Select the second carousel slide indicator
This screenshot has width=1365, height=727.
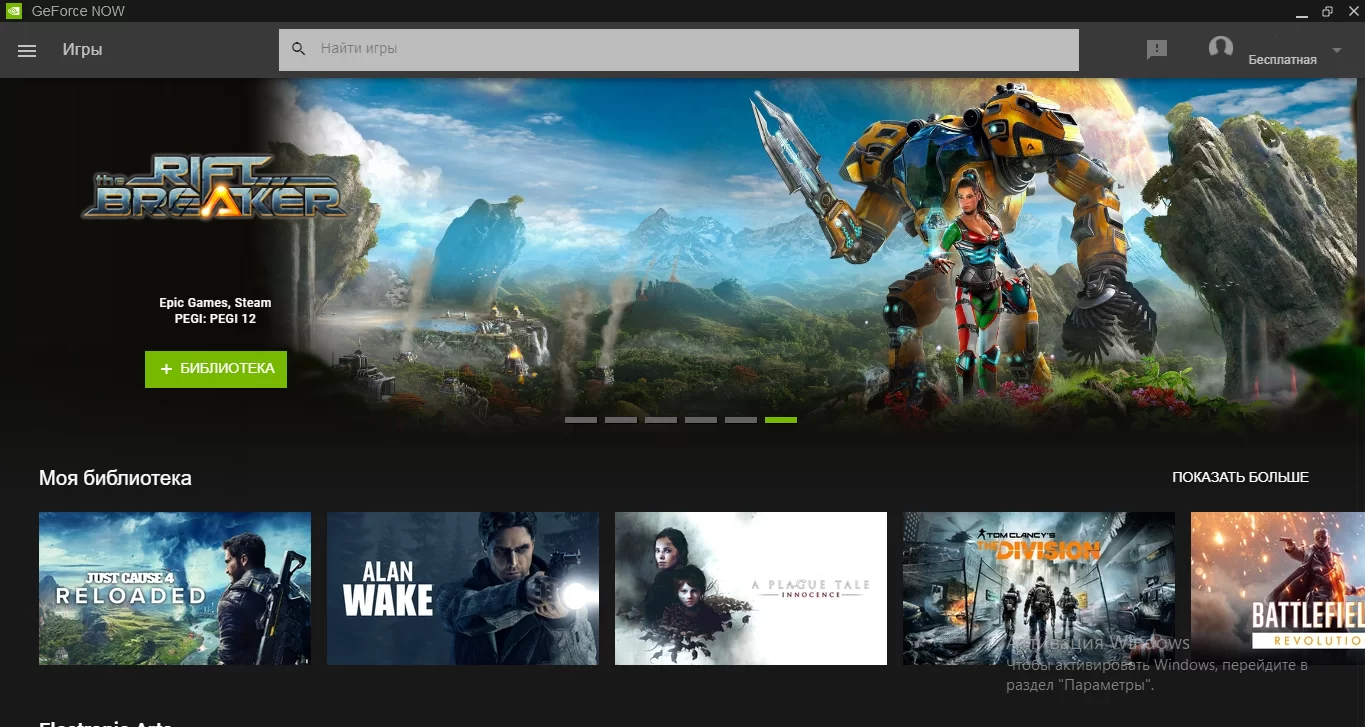[621, 420]
